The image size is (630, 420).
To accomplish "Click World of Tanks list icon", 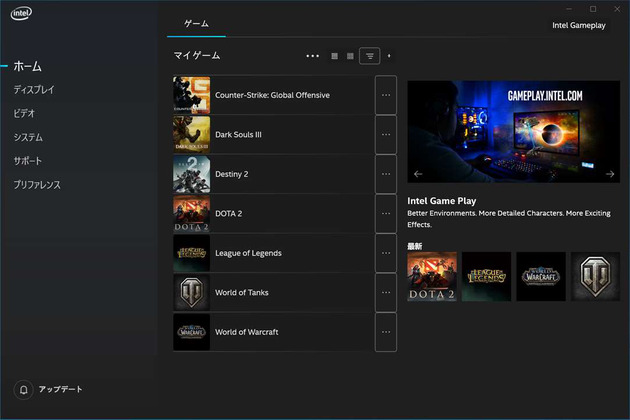I will tap(192, 293).
